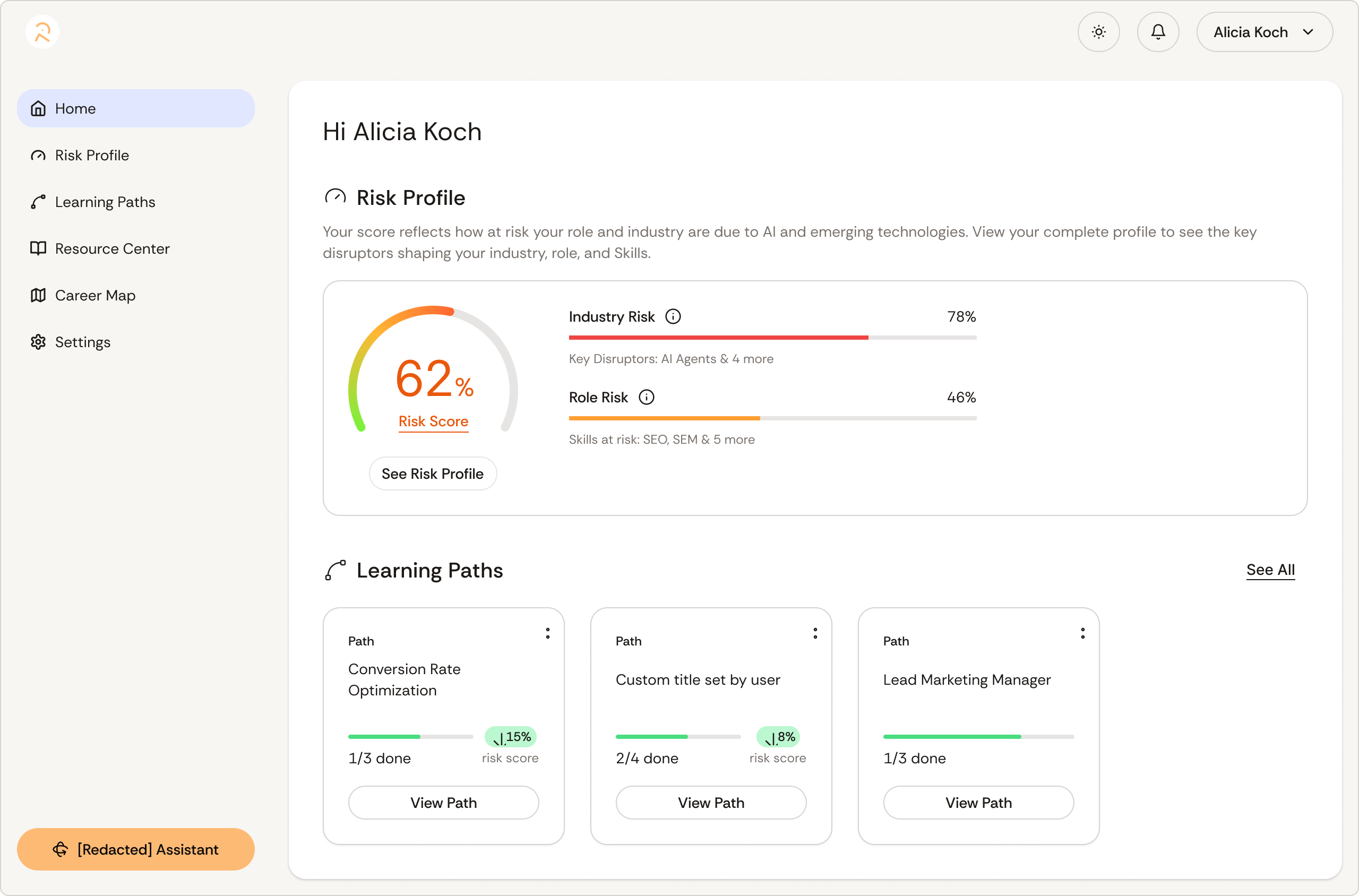Open the [Redacted] Assistant
The width and height of the screenshot is (1359, 896).
pos(135,849)
